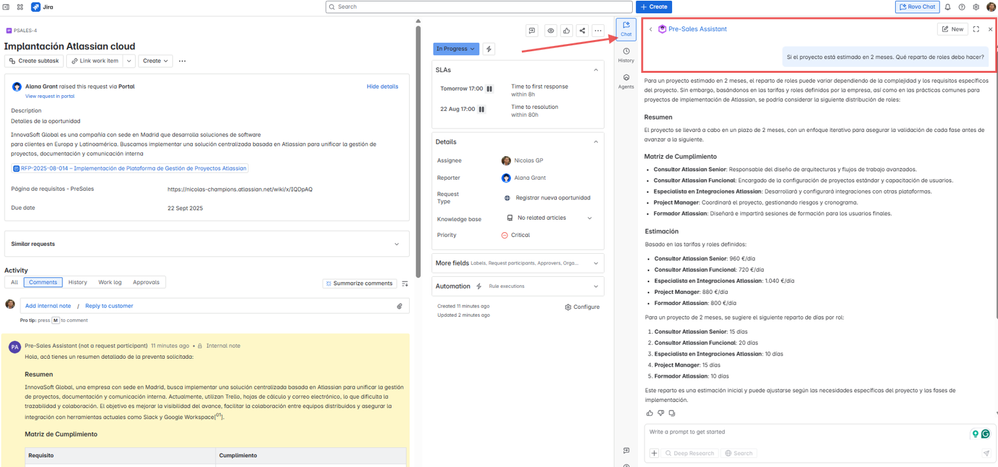Open Agents in the Rovo sidebar
This screenshot has height=467, width=998.
click(626, 81)
